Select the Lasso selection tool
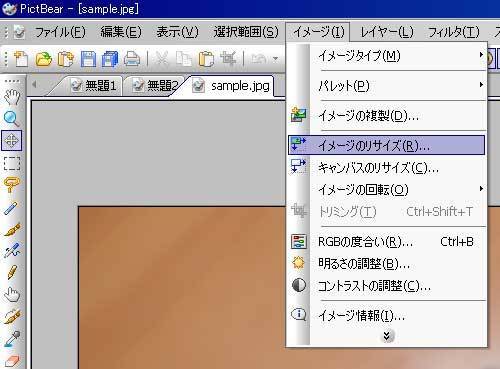This screenshot has height=369, width=500. (x=12, y=184)
